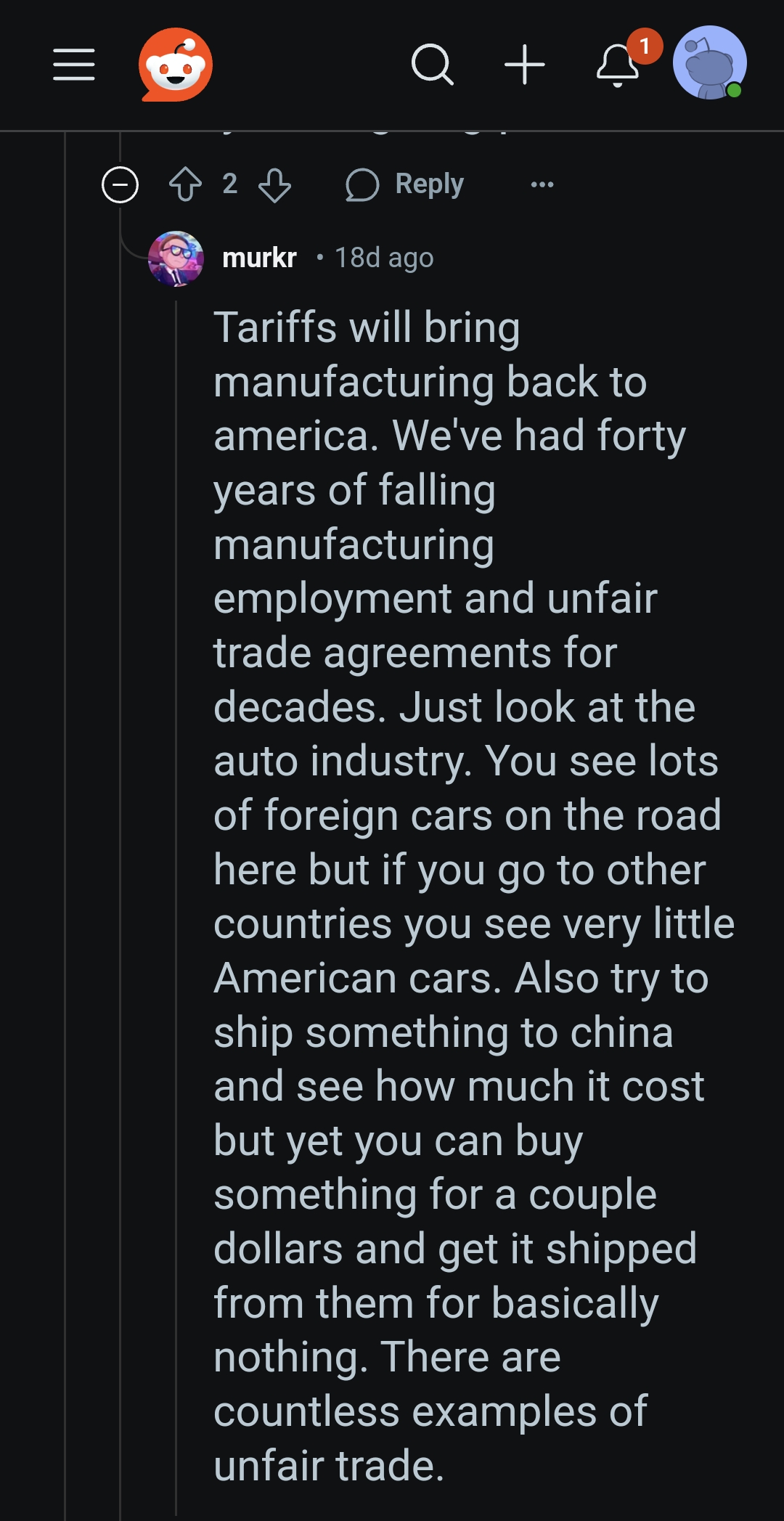Click murkr's profile avatar
784x1521 pixels.
point(176,258)
